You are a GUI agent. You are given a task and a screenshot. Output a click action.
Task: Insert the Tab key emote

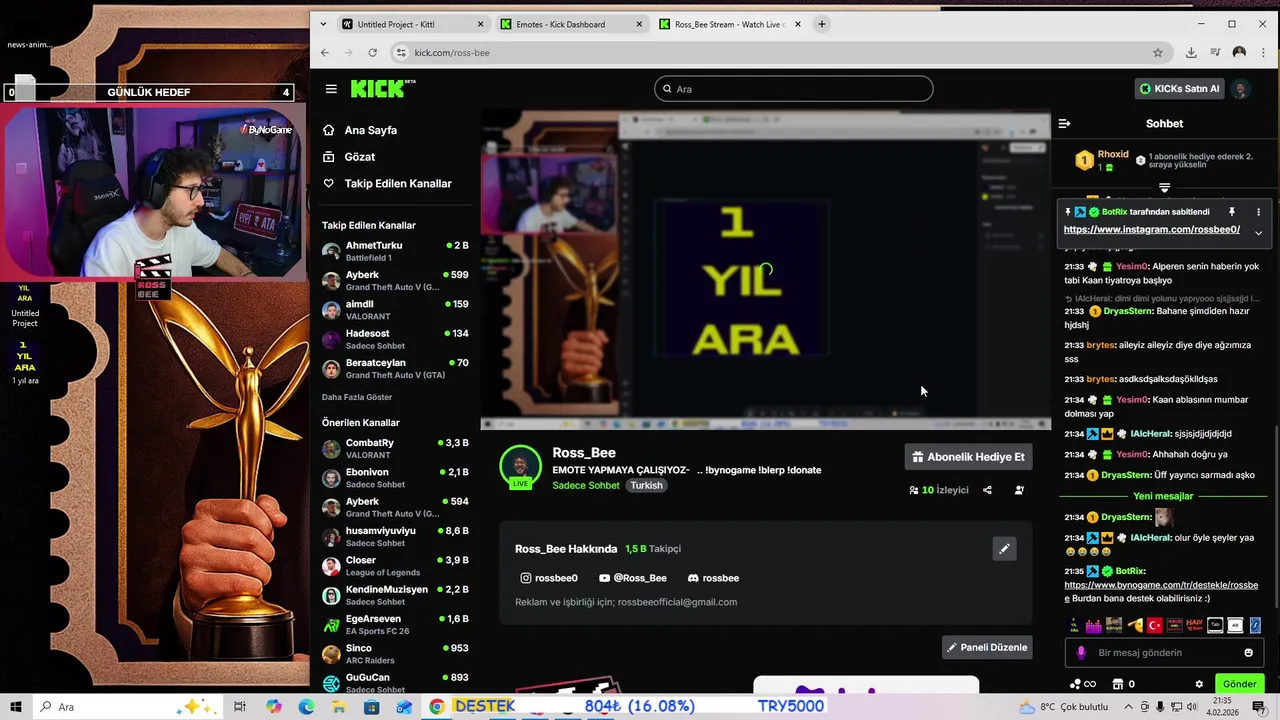[x=1215, y=625]
